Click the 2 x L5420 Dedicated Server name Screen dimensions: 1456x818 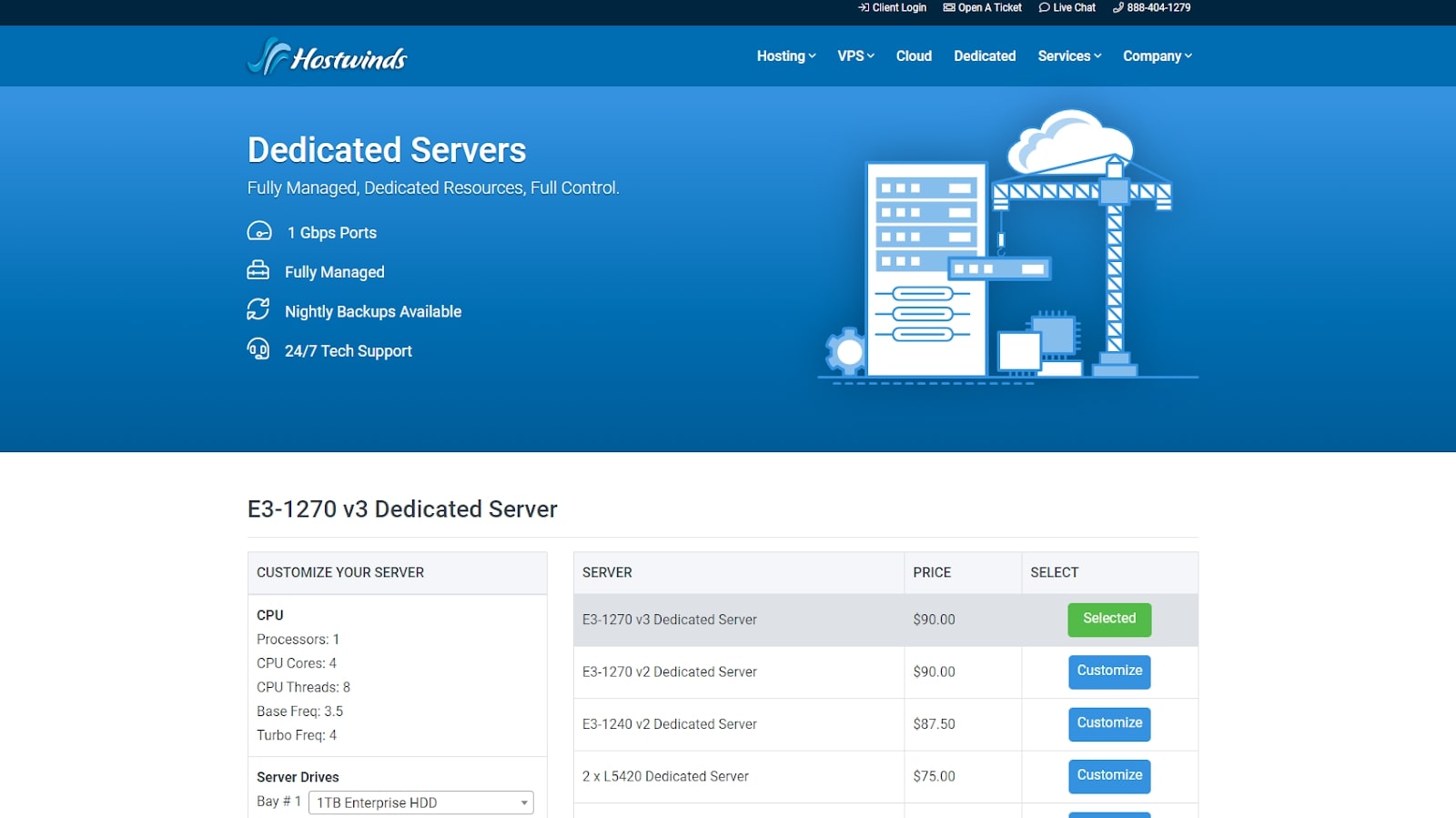click(665, 776)
